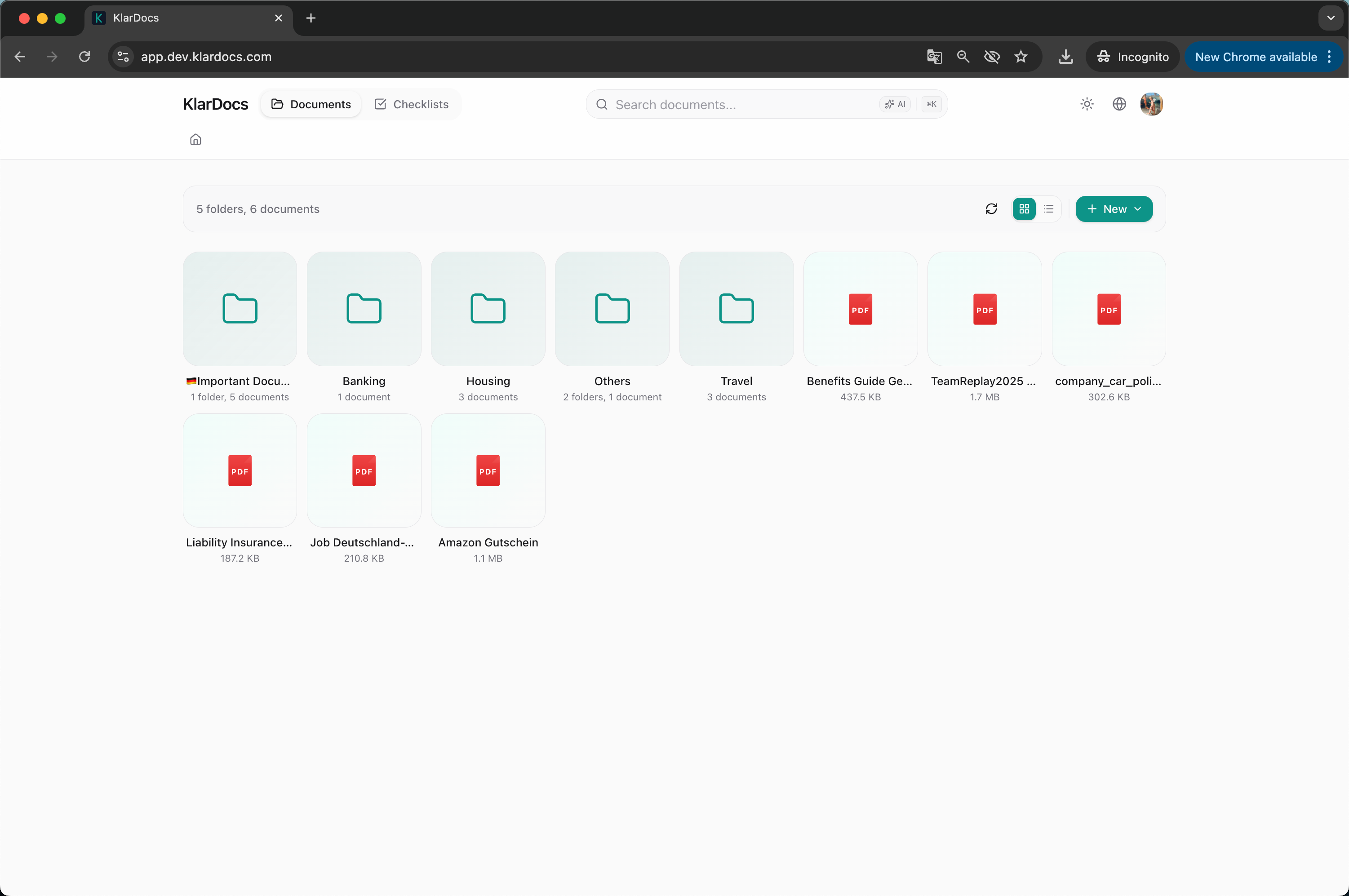Click the KlarDocs logo link

pos(215,105)
